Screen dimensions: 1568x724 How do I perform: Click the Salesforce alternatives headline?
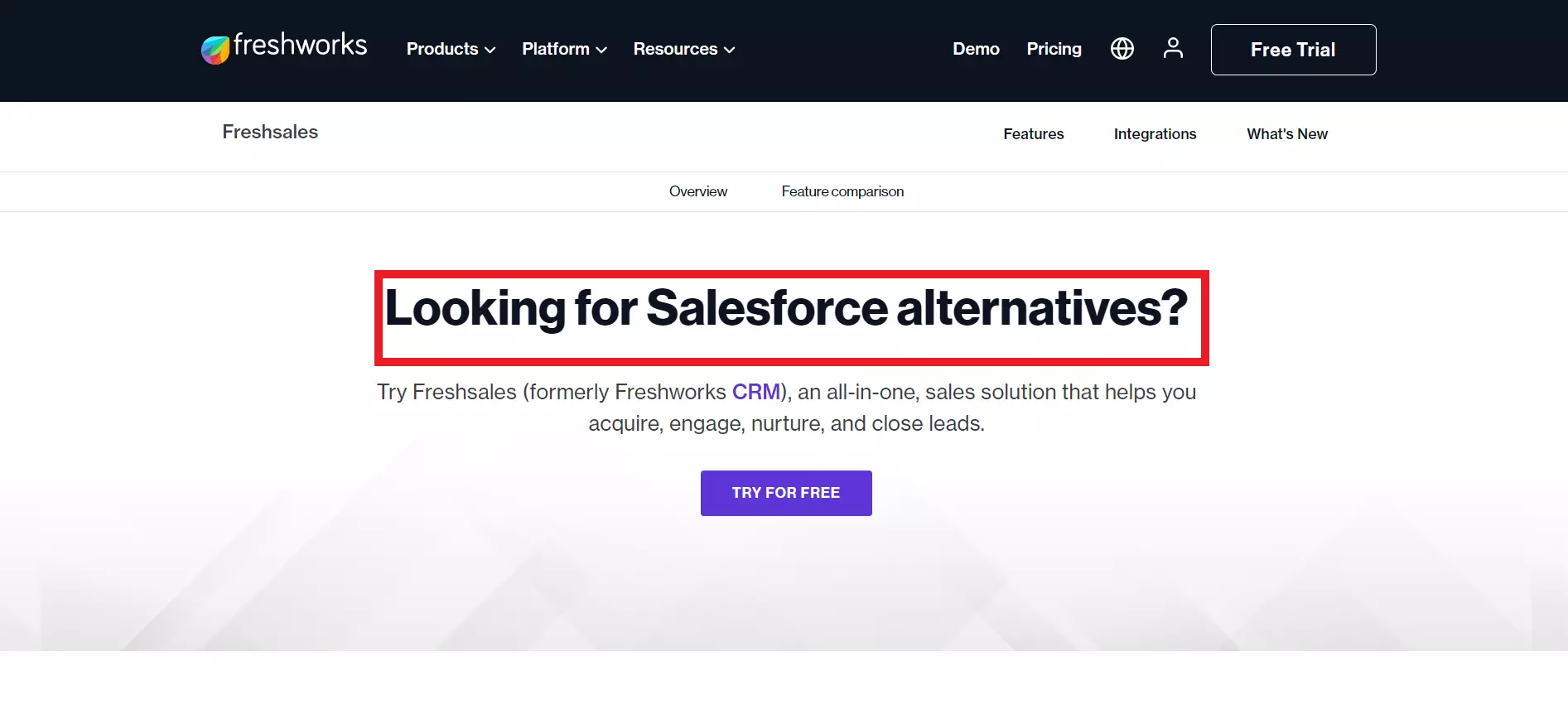(x=786, y=308)
